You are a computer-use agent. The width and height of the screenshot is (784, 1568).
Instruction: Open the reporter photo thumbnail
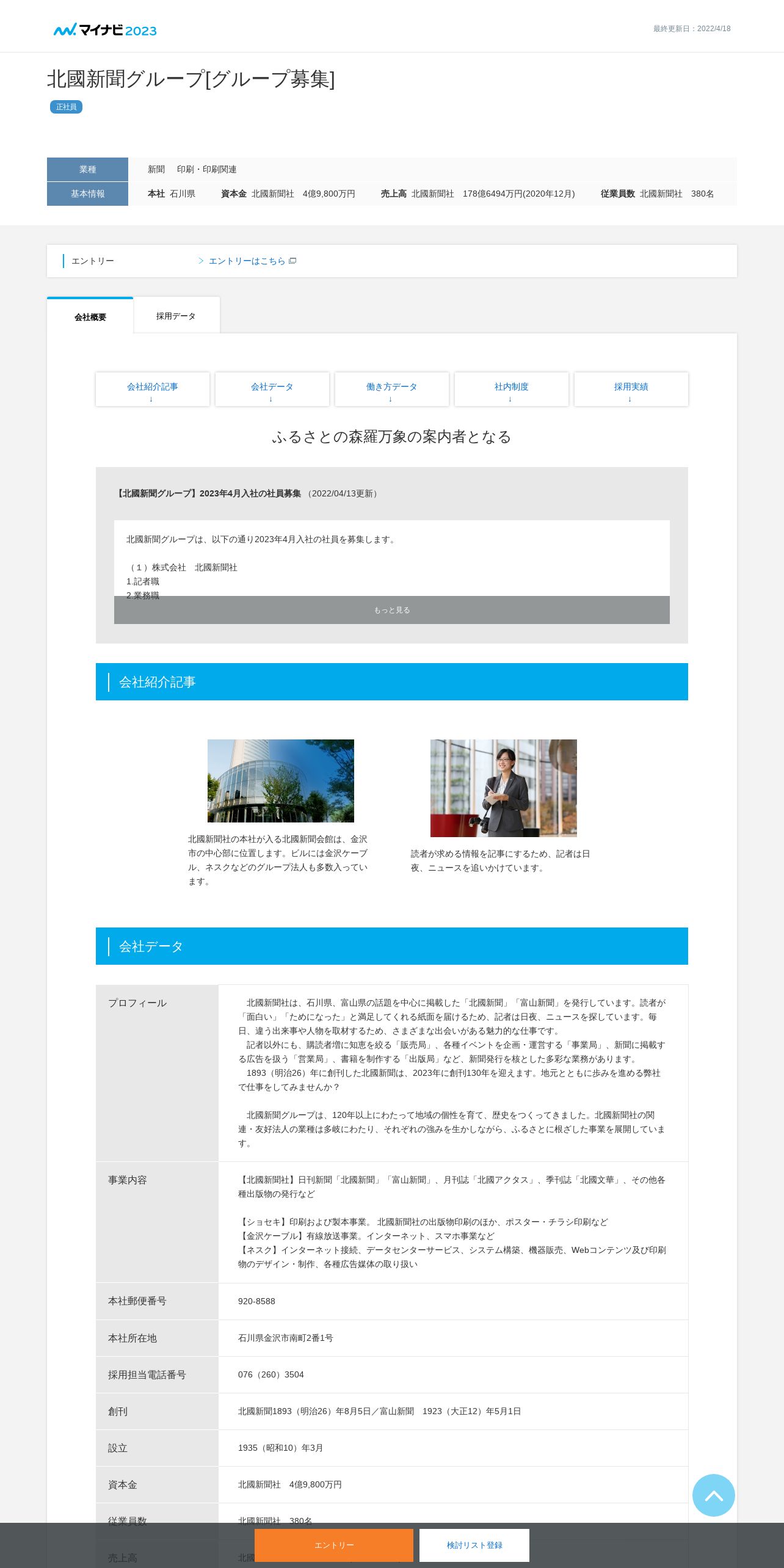(x=504, y=788)
